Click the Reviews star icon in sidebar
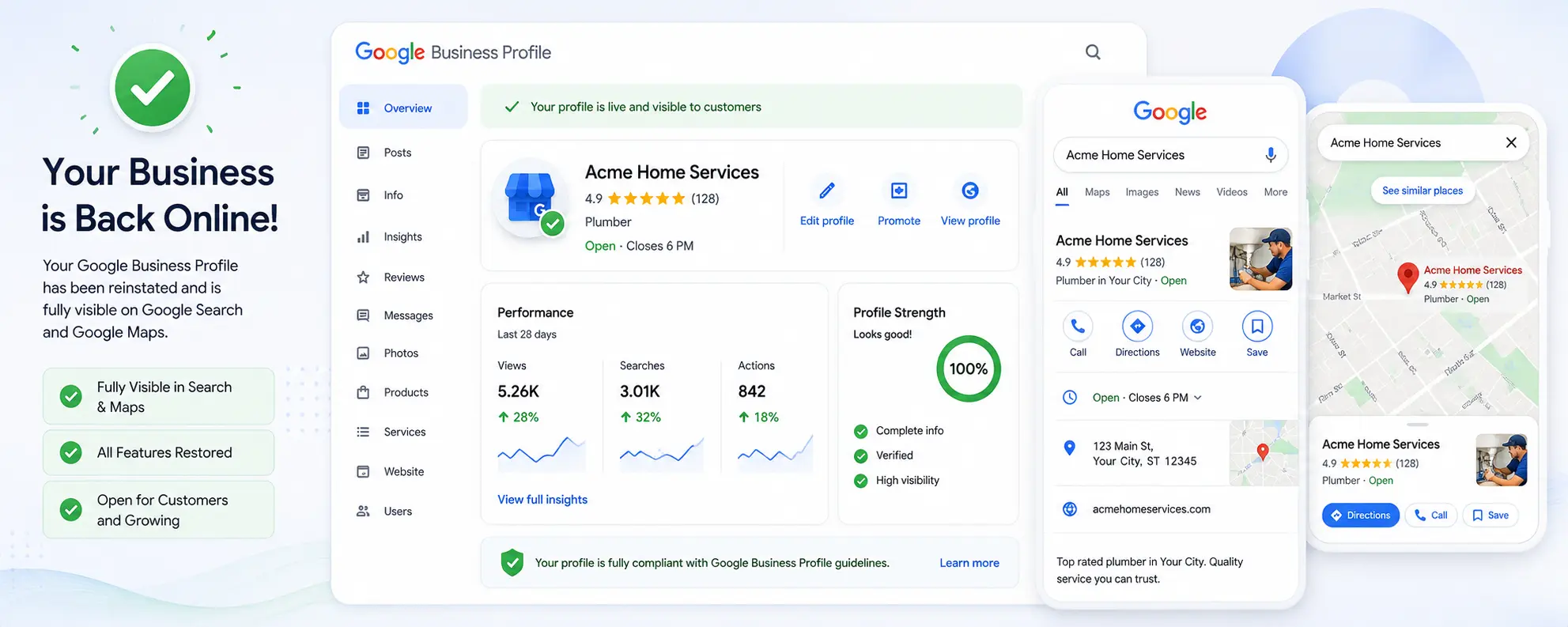The image size is (1568, 627). 363,278
